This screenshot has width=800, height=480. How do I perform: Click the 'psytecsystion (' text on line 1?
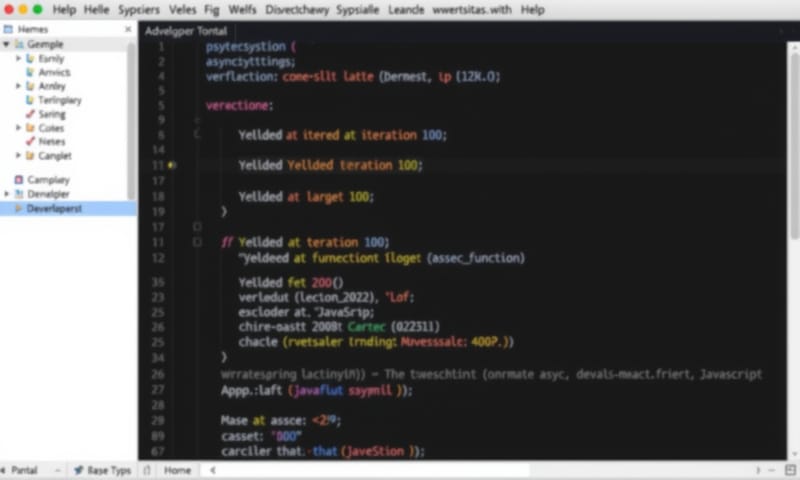pyautogui.click(x=251, y=46)
